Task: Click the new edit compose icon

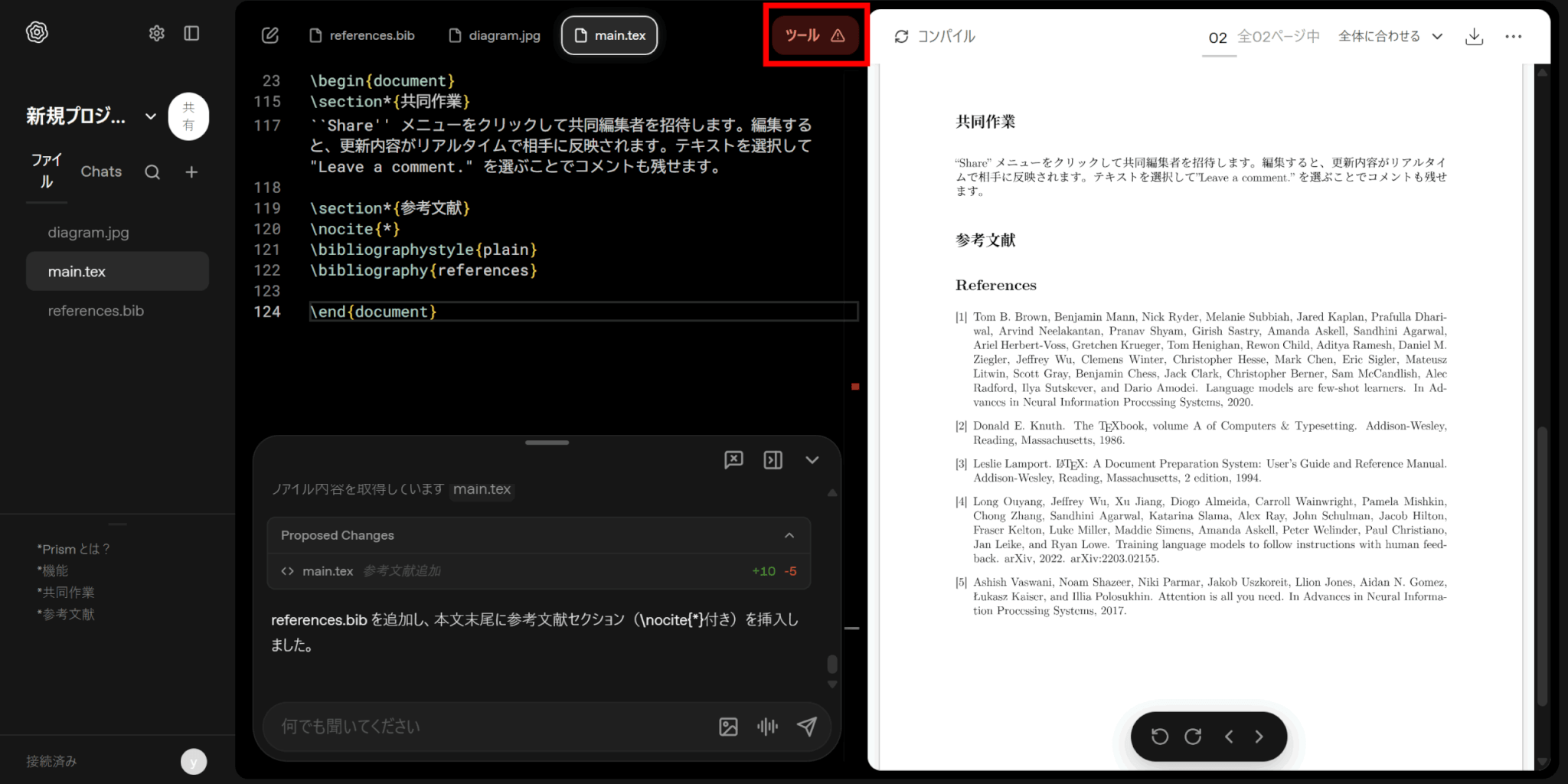Action: [270, 35]
